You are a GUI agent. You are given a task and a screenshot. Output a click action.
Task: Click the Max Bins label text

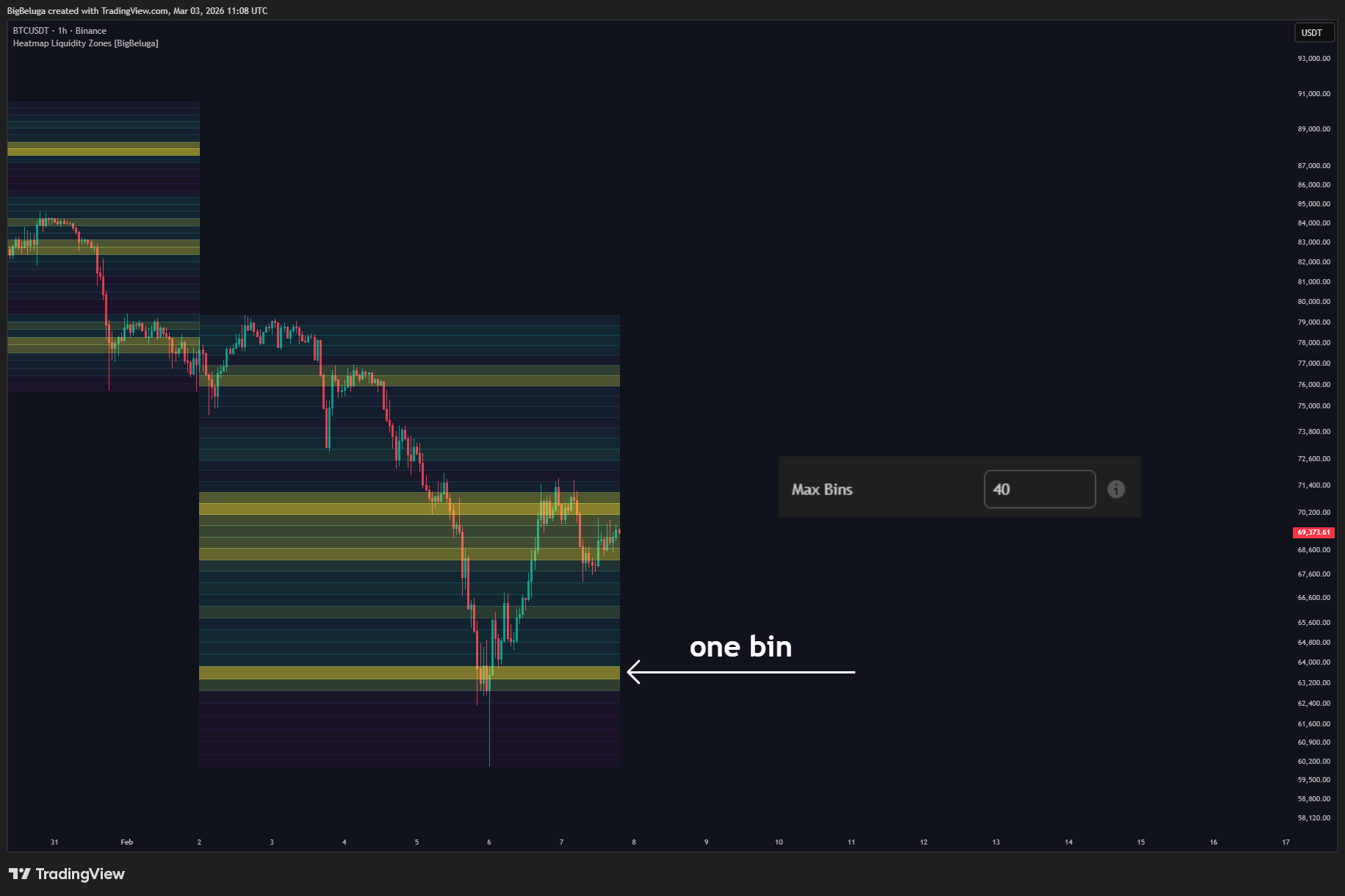click(x=822, y=489)
